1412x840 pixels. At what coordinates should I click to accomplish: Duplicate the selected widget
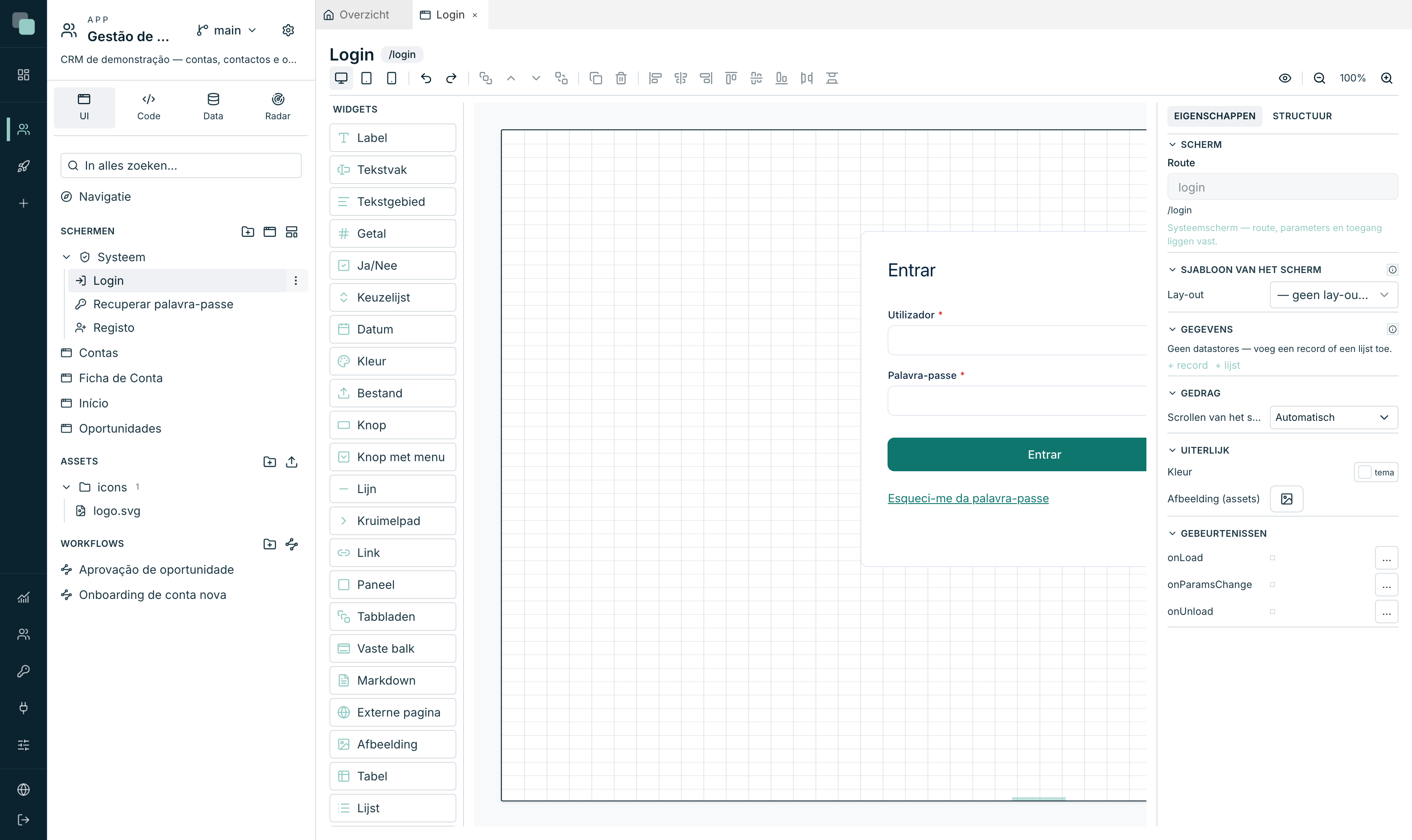click(596, 78)
